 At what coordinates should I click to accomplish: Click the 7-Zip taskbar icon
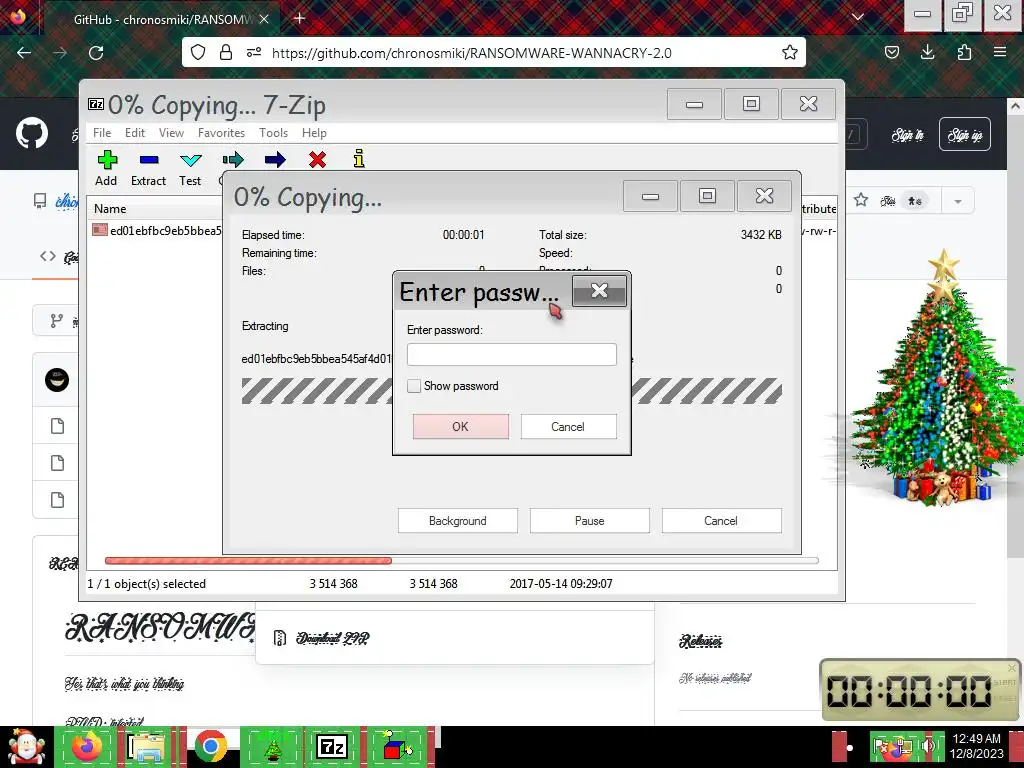(x=332, y=747)
